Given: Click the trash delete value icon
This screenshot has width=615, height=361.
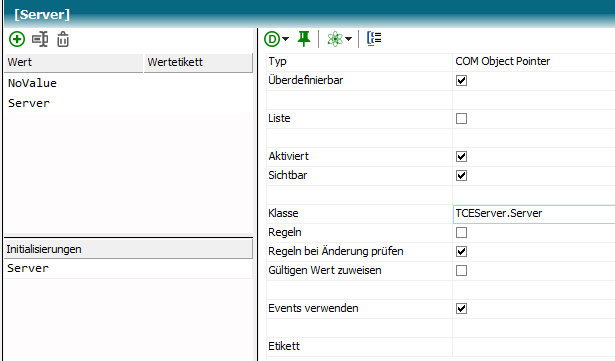Looking at the screenshot, I should tap(63, 39).
